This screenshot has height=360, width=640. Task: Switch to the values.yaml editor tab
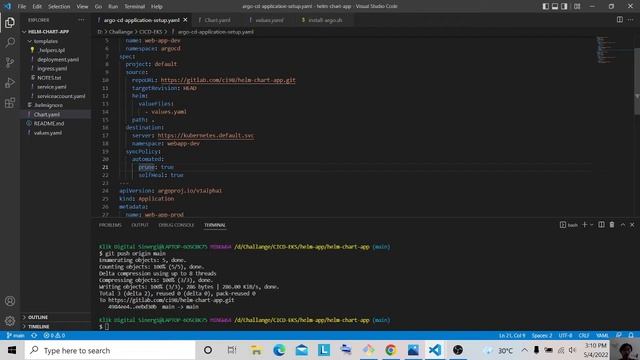click(x=269, y=20)
